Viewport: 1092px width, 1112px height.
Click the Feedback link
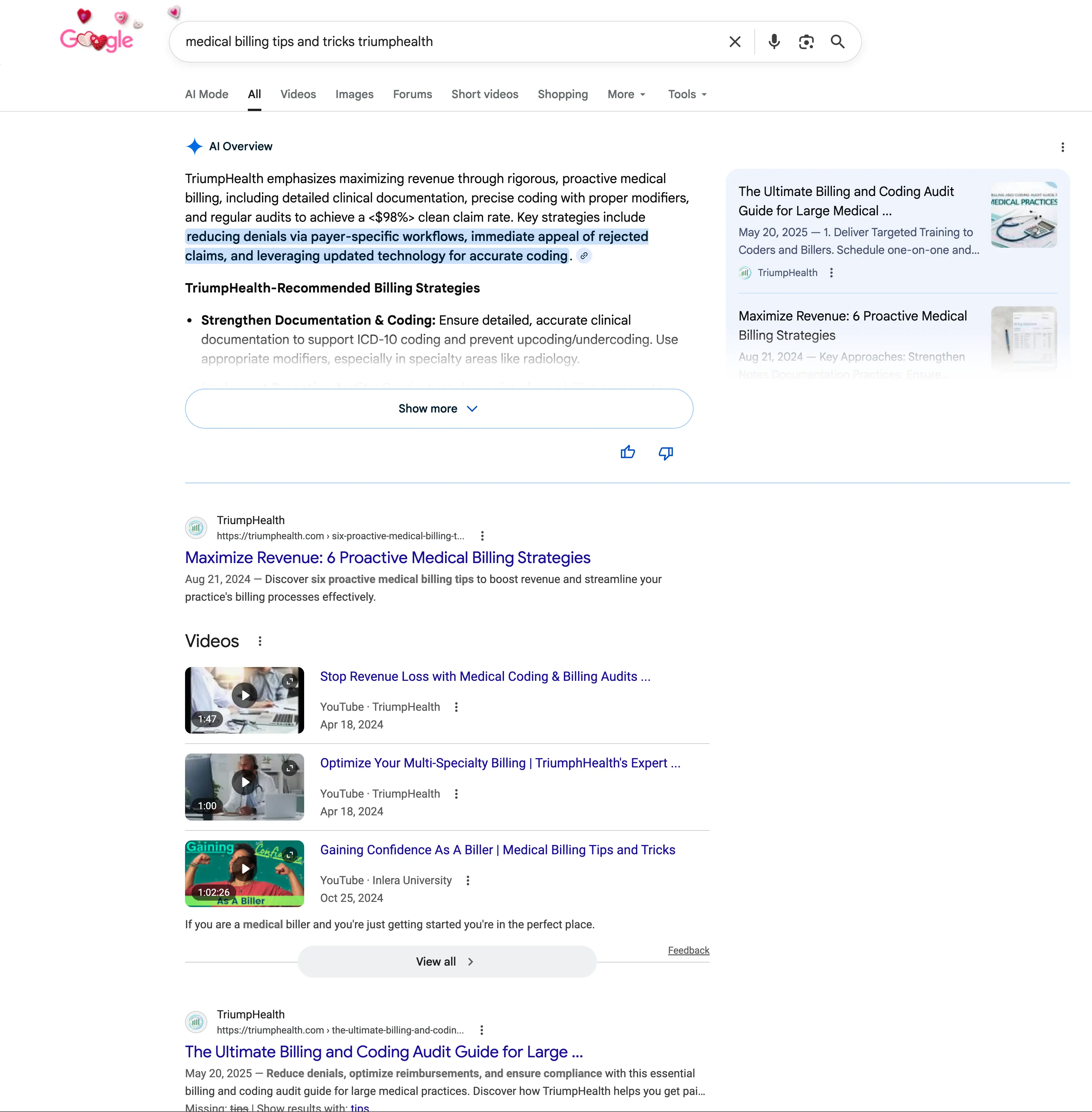coord(688,950)
